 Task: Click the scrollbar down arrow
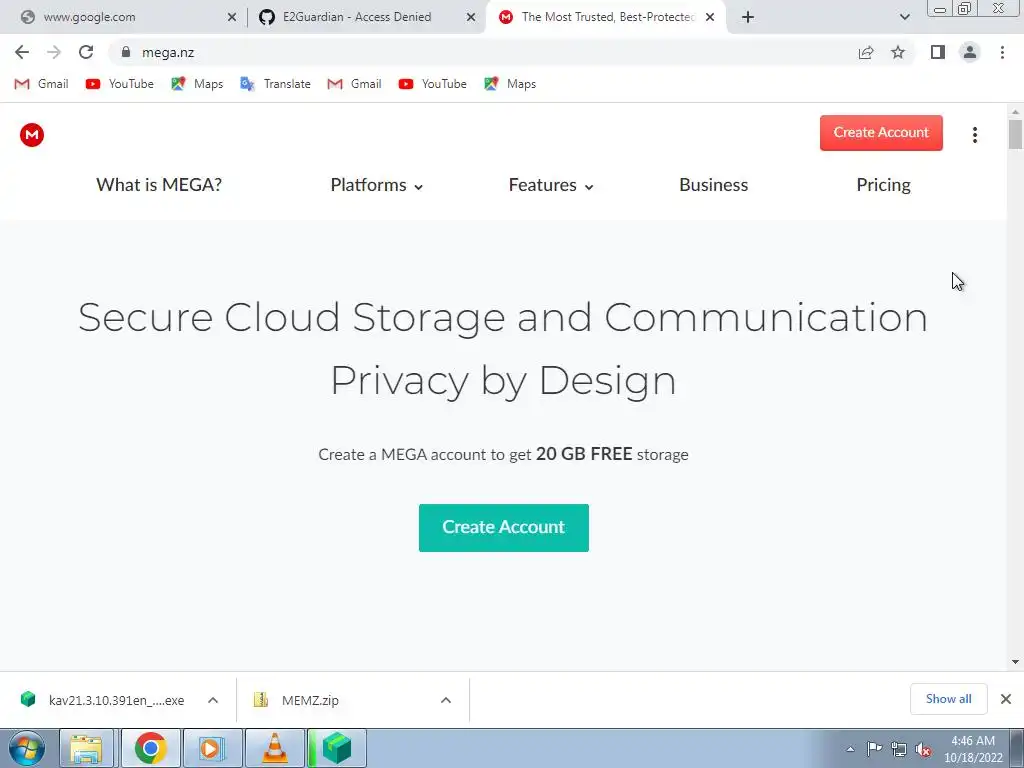(1015, 662)
